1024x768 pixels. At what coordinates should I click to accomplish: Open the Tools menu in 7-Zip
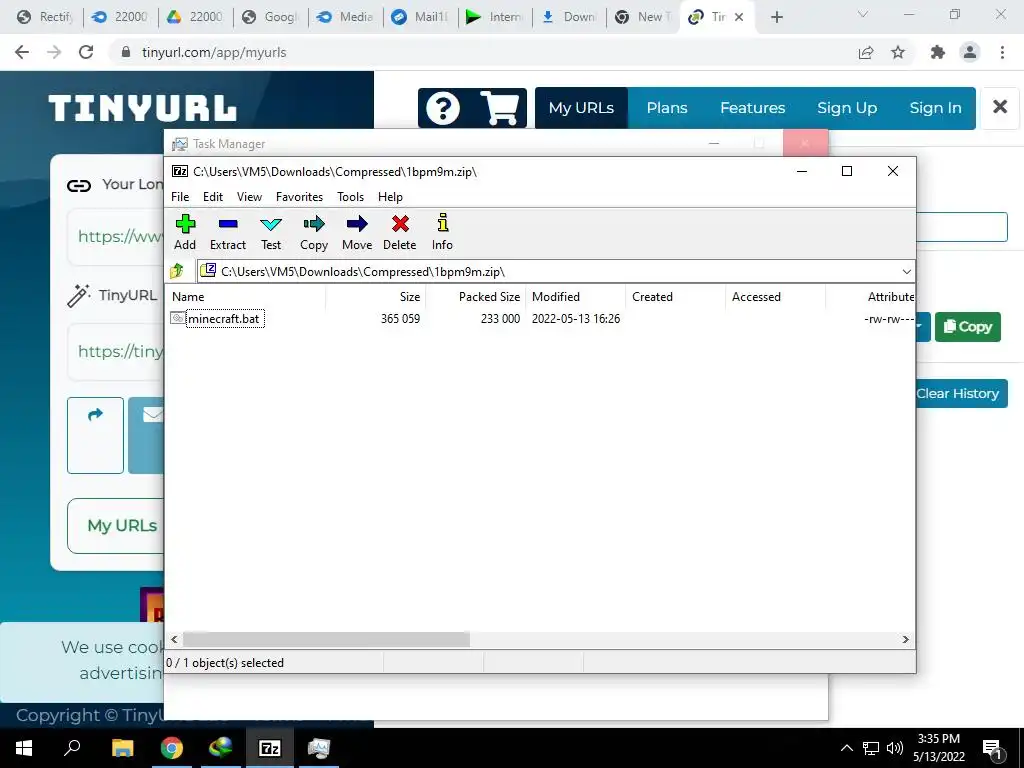coord(350,197)
